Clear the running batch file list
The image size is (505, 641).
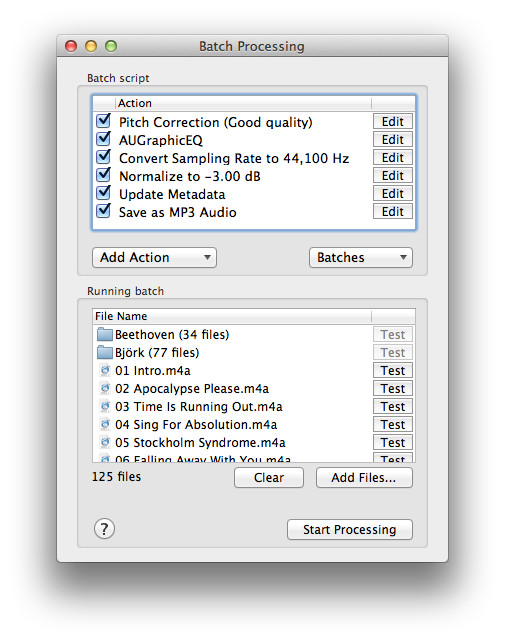pyautogui.click(x=269, y=477)
